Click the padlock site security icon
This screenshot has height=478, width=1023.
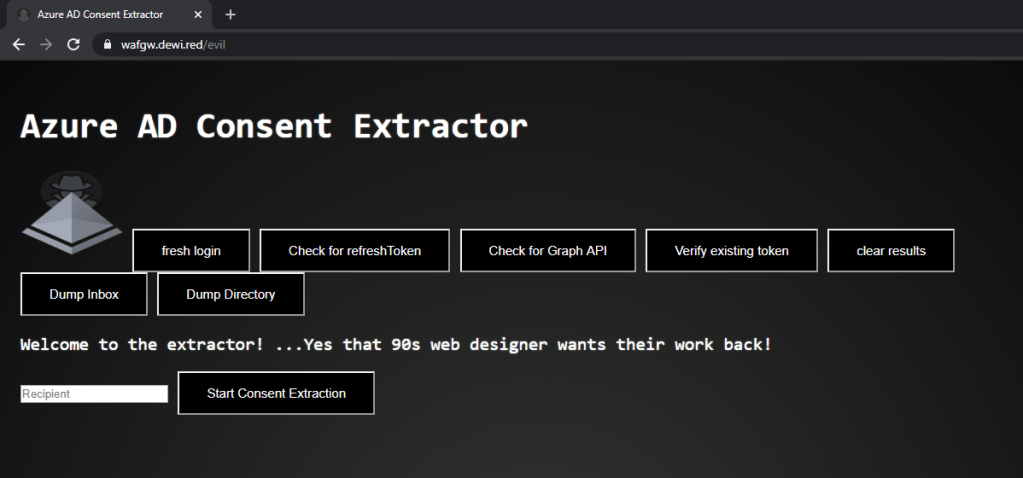[x=108, y=45]
